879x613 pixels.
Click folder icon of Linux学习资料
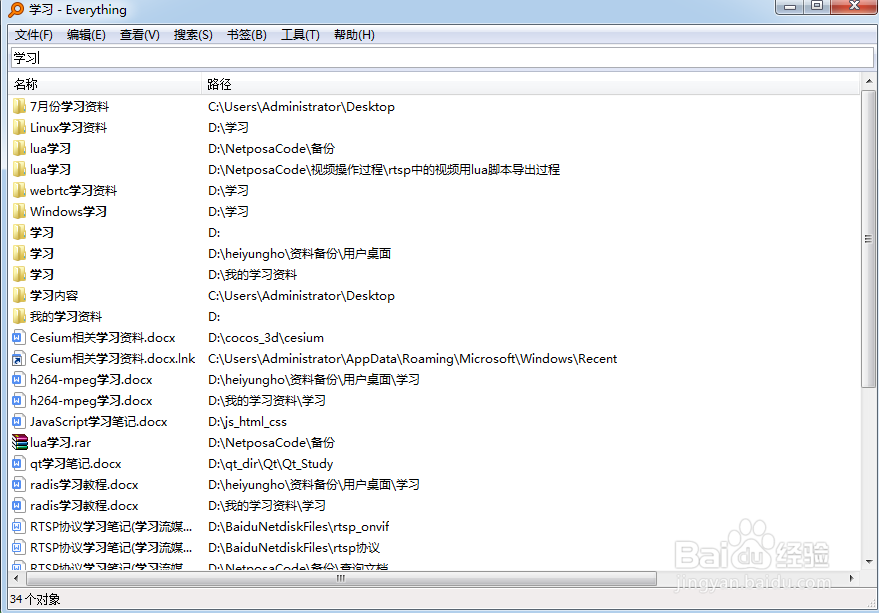coord(19,127)
